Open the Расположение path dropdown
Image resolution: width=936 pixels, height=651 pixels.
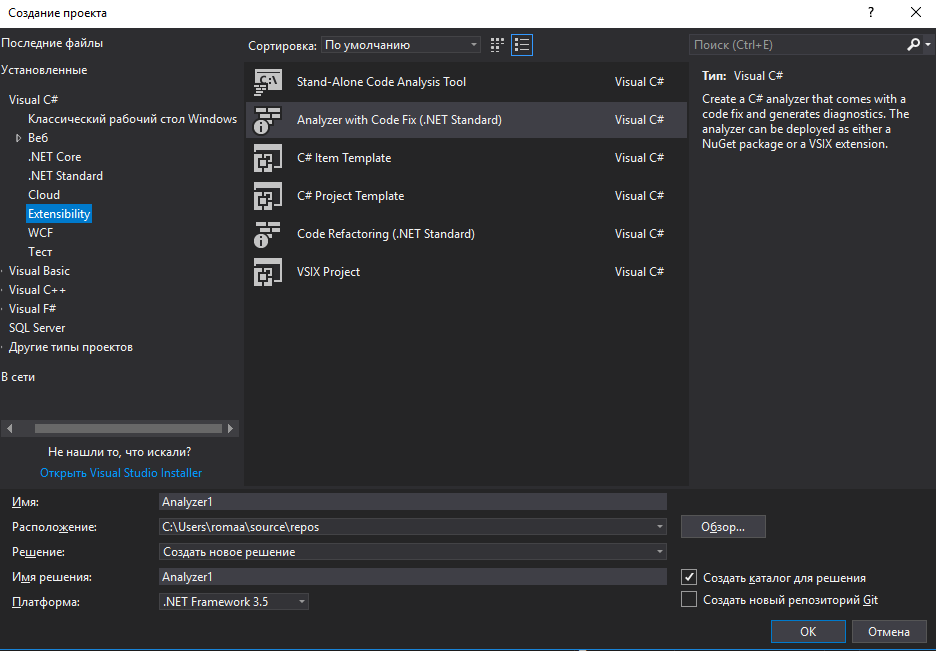660,527
